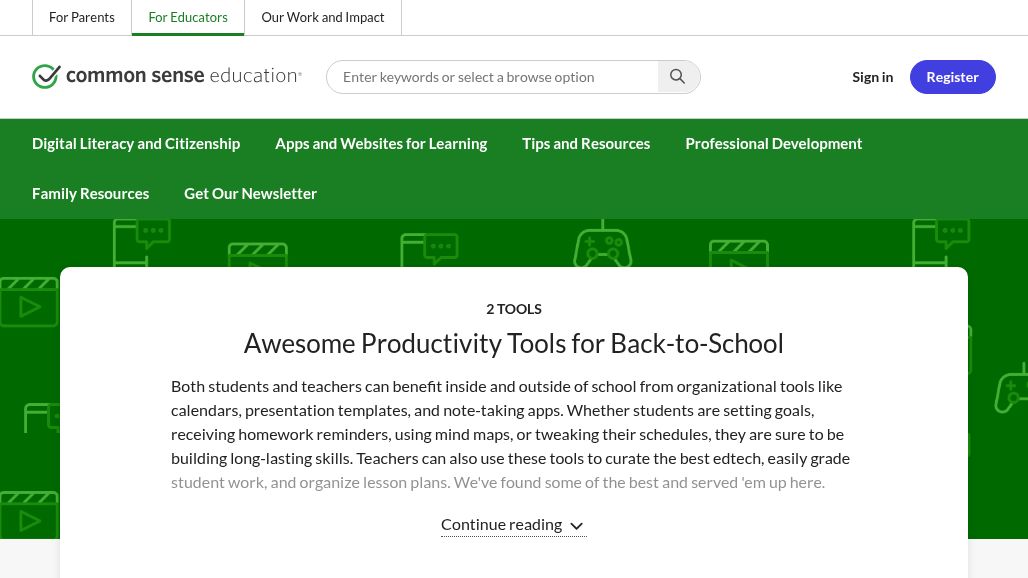Click the Sign in link

(x=872, y=76)
